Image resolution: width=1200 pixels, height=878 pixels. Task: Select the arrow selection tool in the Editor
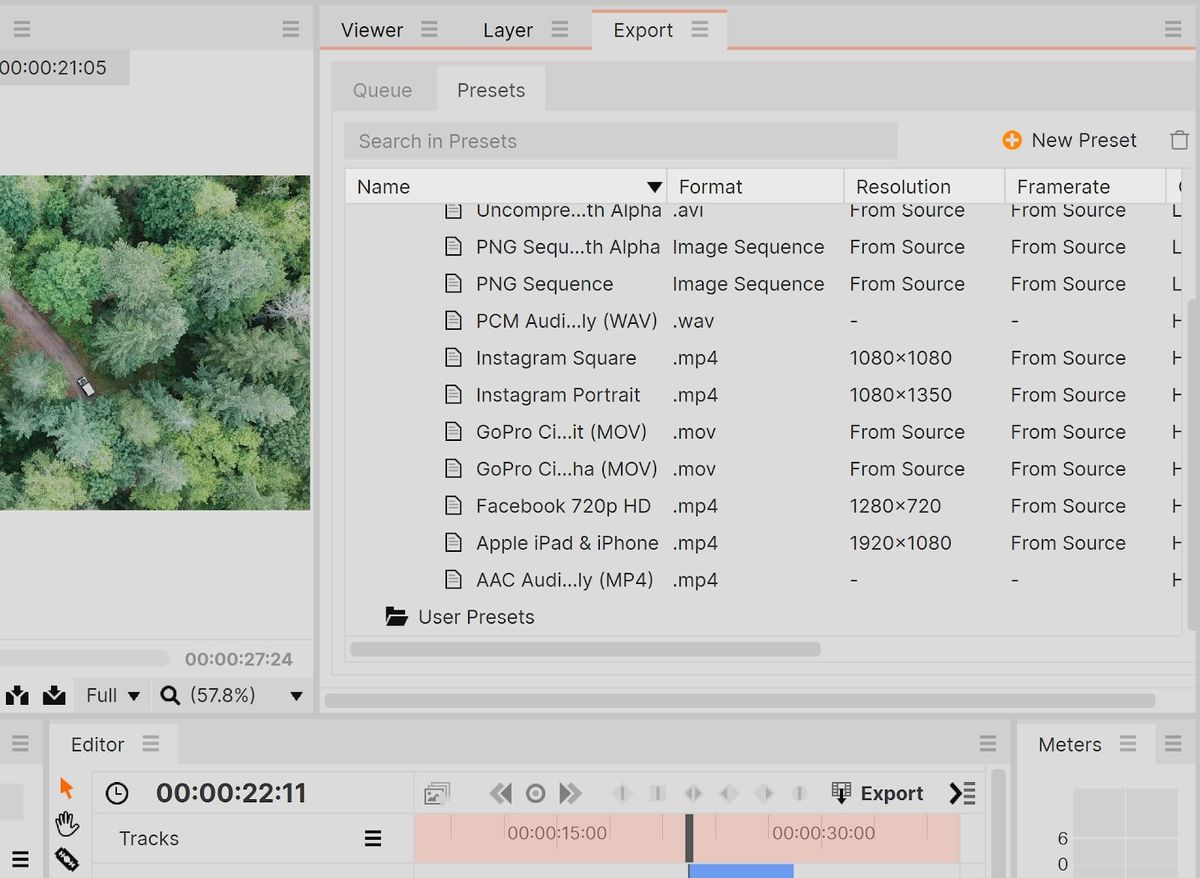pyautogui.click(x=66, y=788)
